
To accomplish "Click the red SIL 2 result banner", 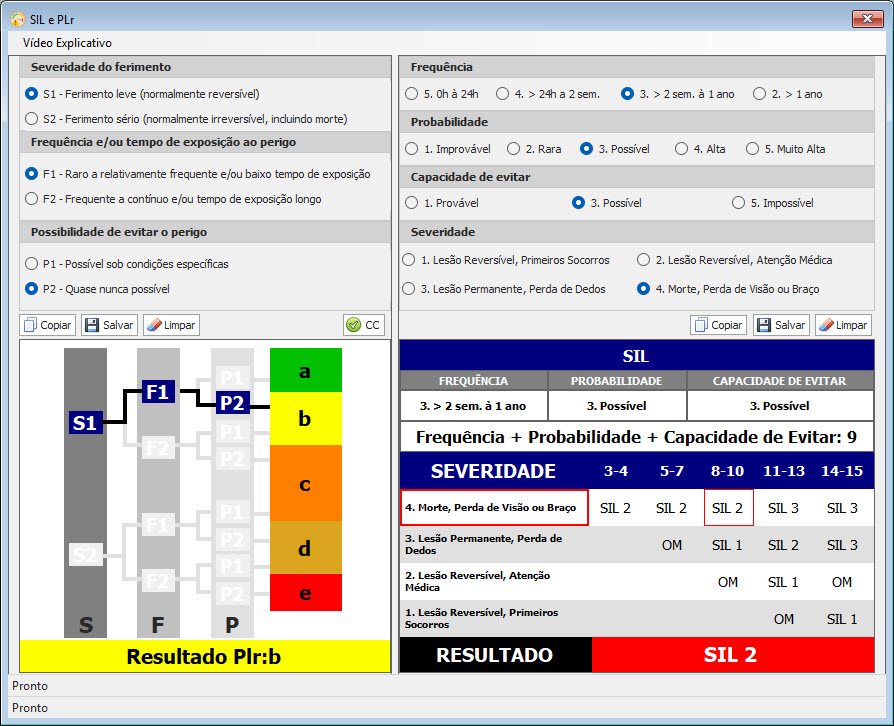I will click(x=733, y=655).
